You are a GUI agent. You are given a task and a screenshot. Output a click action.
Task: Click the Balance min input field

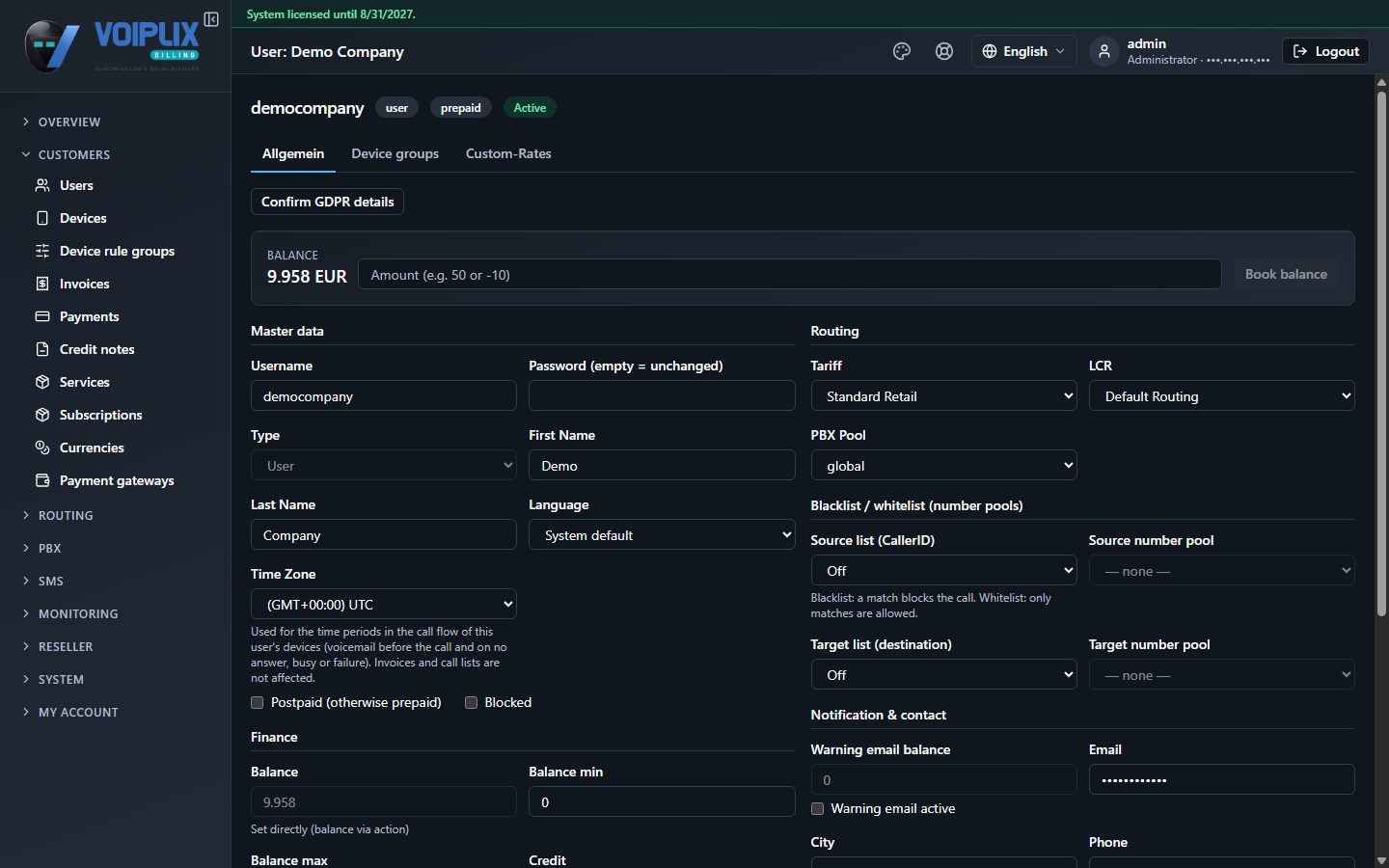pos(662,801)
